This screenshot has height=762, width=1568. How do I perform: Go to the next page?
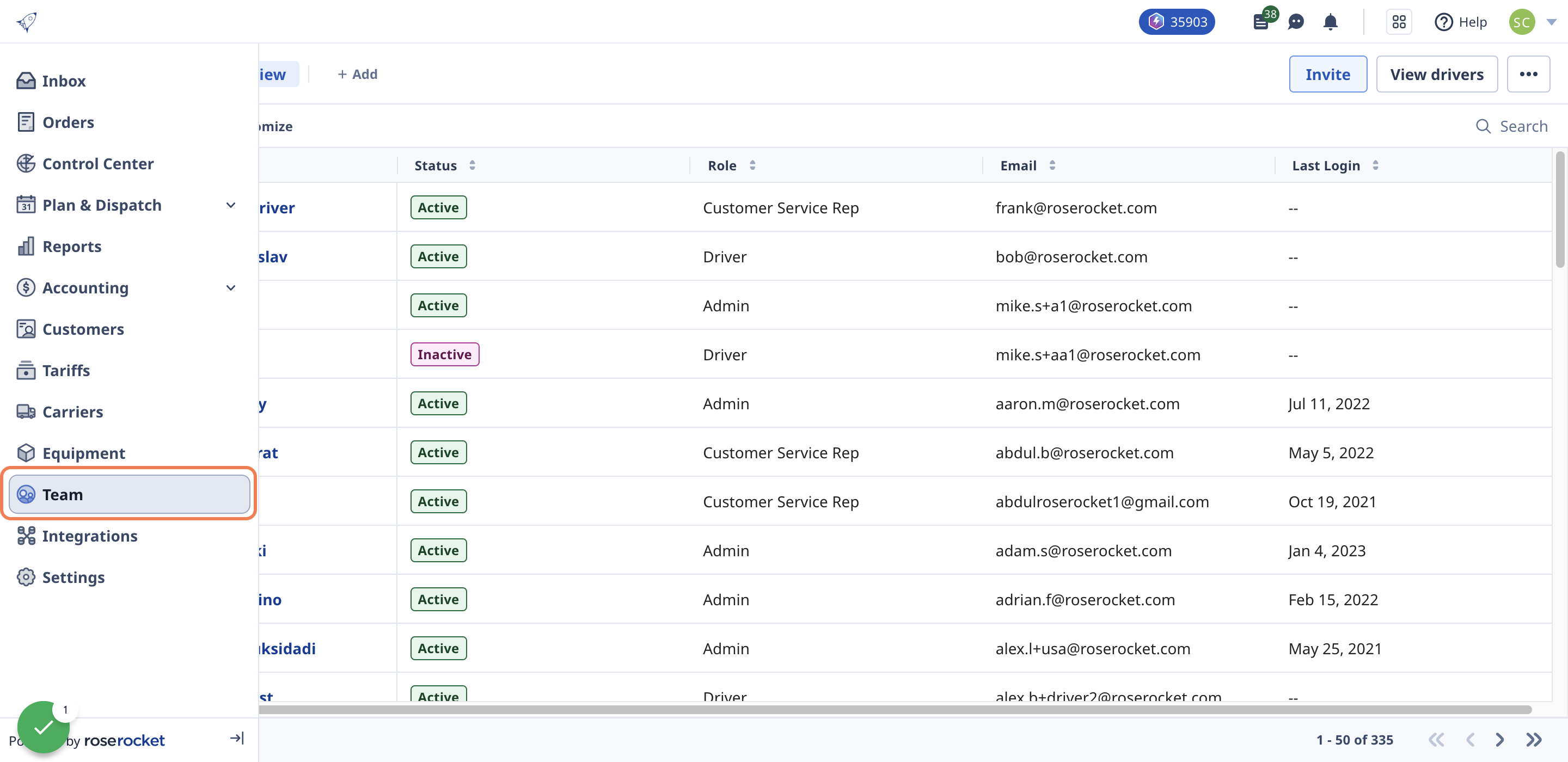pyautogui.click(x=1500, y=740)
